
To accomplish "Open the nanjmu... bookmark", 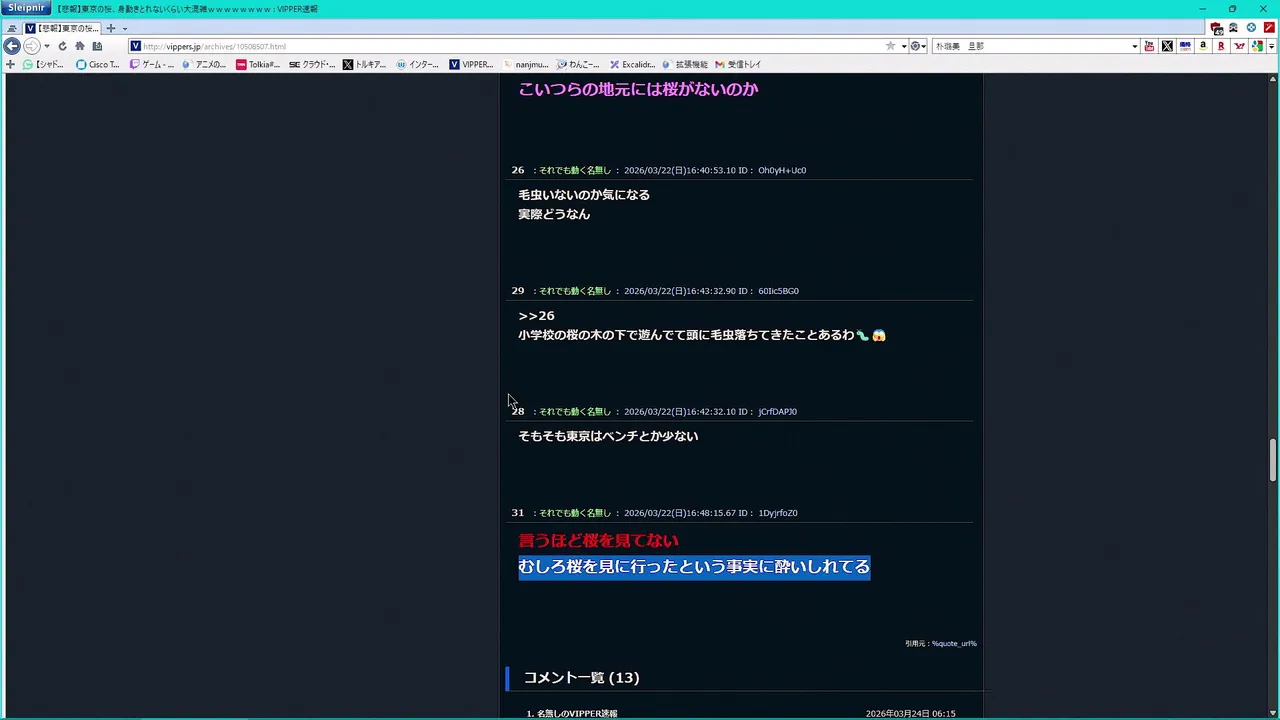I will [x=525, y=64].
